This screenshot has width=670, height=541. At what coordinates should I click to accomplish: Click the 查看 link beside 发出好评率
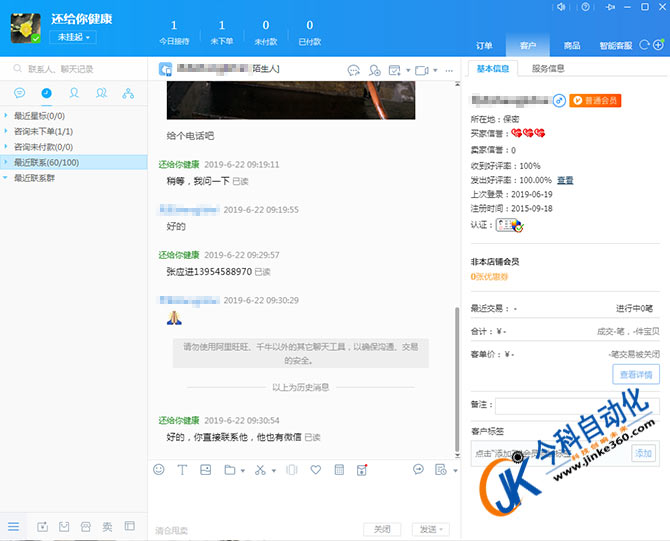[x=565, y=180]
